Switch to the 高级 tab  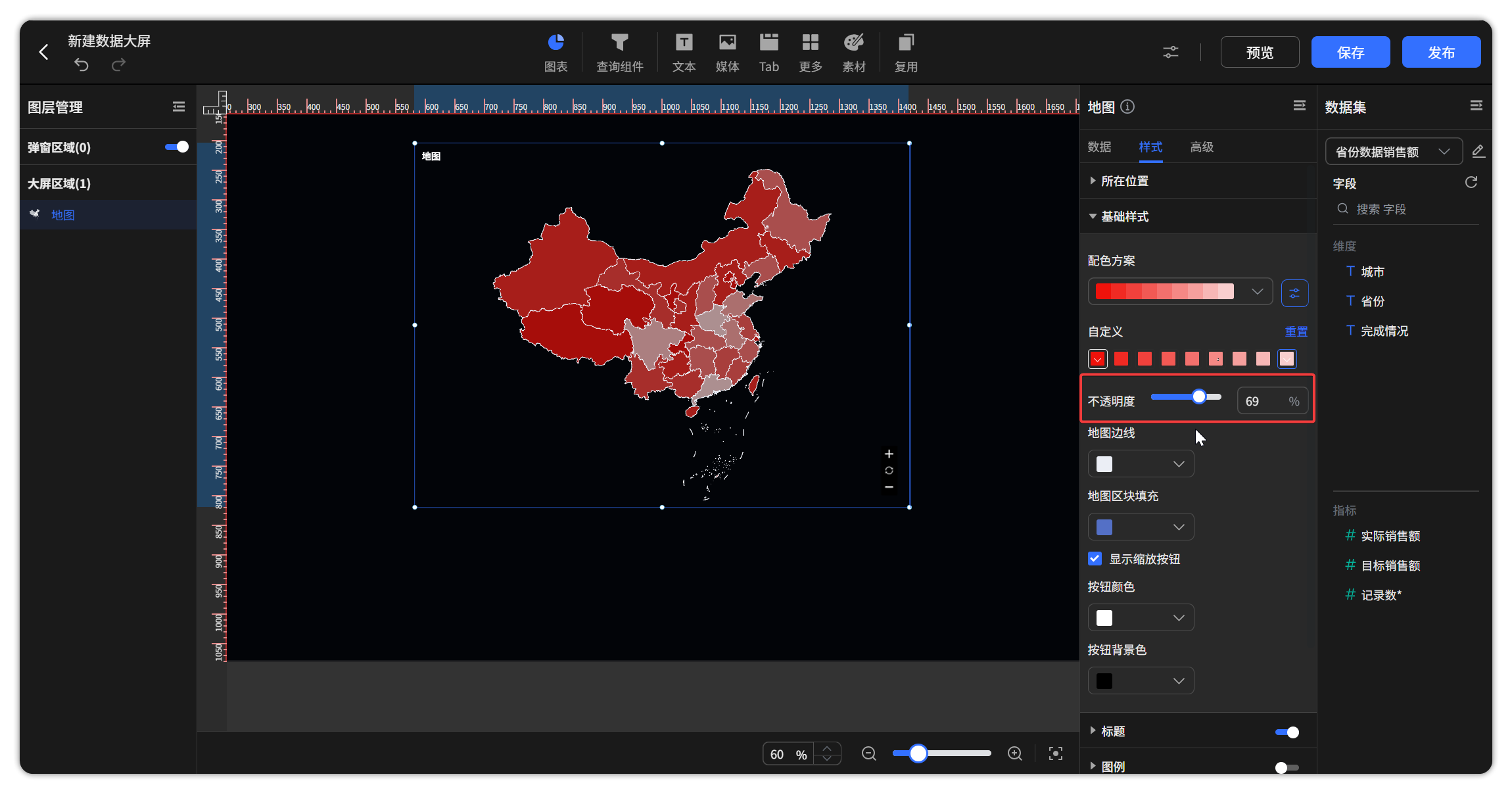pyautogui.click(x=1202, y=147)
